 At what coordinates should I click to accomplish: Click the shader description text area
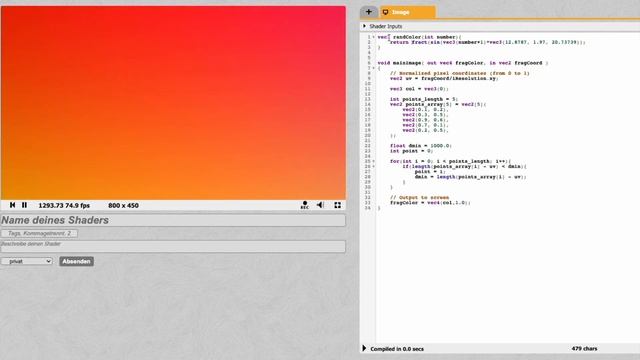pos(173,246)
